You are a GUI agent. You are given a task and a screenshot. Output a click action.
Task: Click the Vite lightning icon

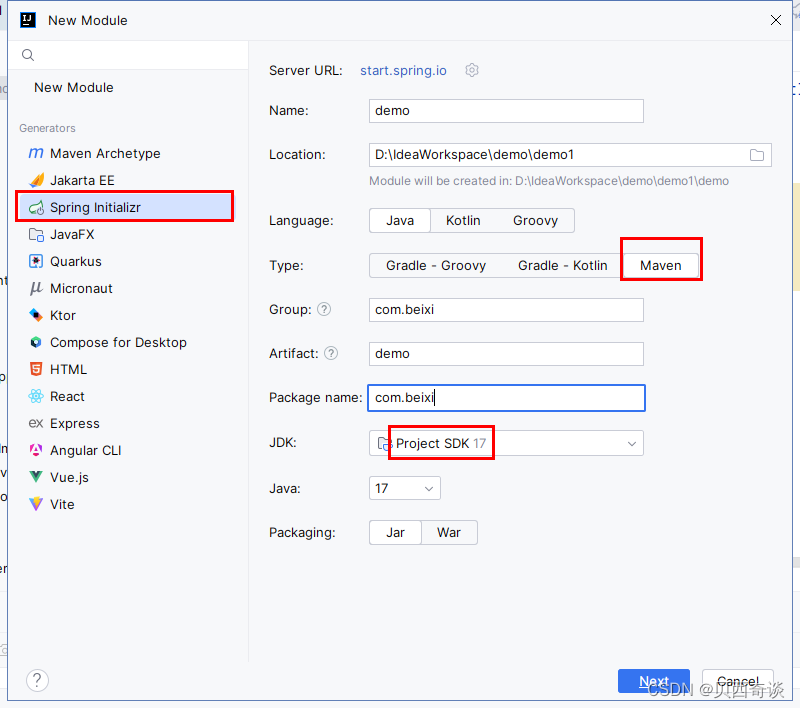[36, 504]
